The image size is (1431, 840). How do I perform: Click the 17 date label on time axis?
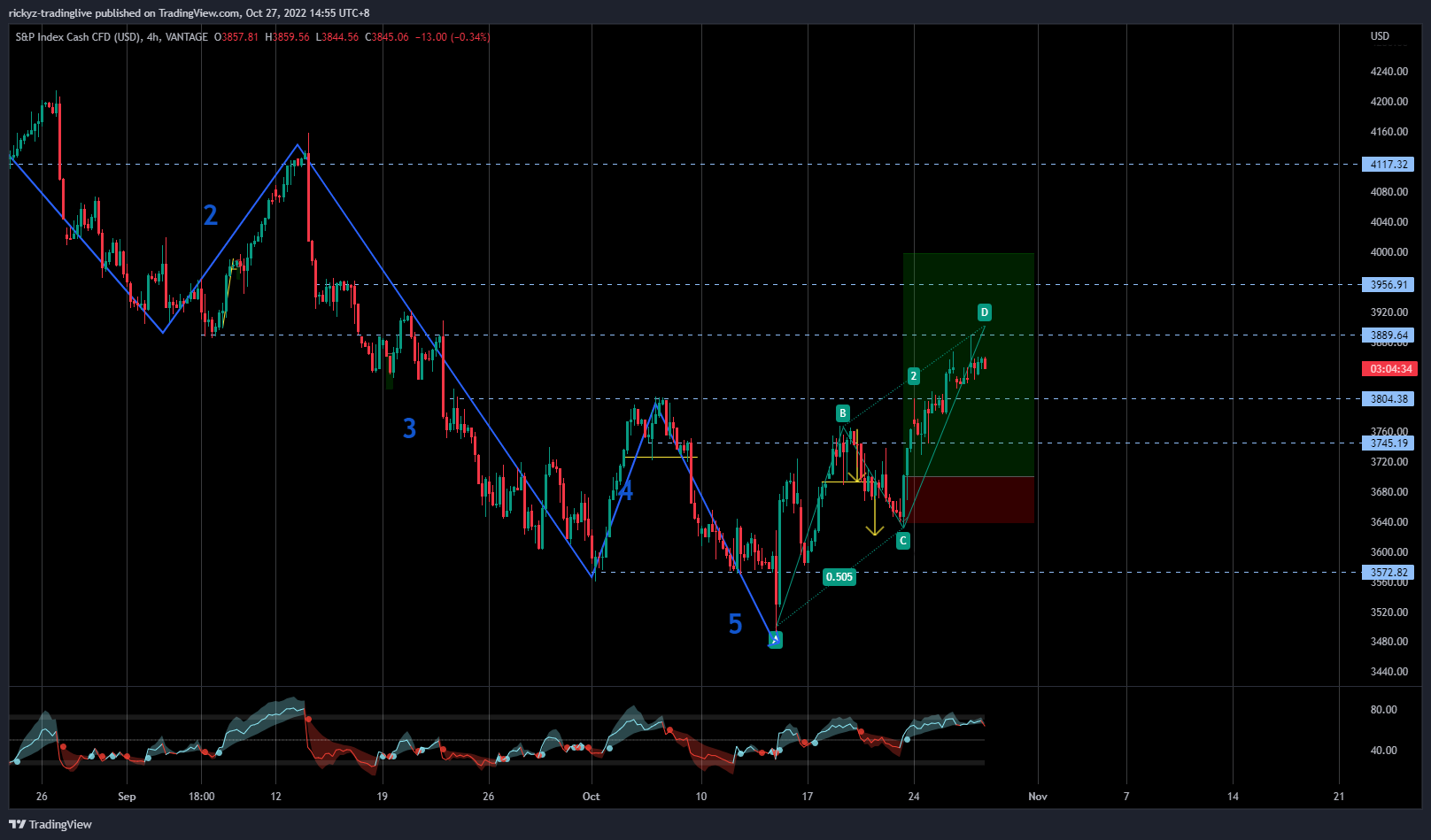click(x=808, y=797)
